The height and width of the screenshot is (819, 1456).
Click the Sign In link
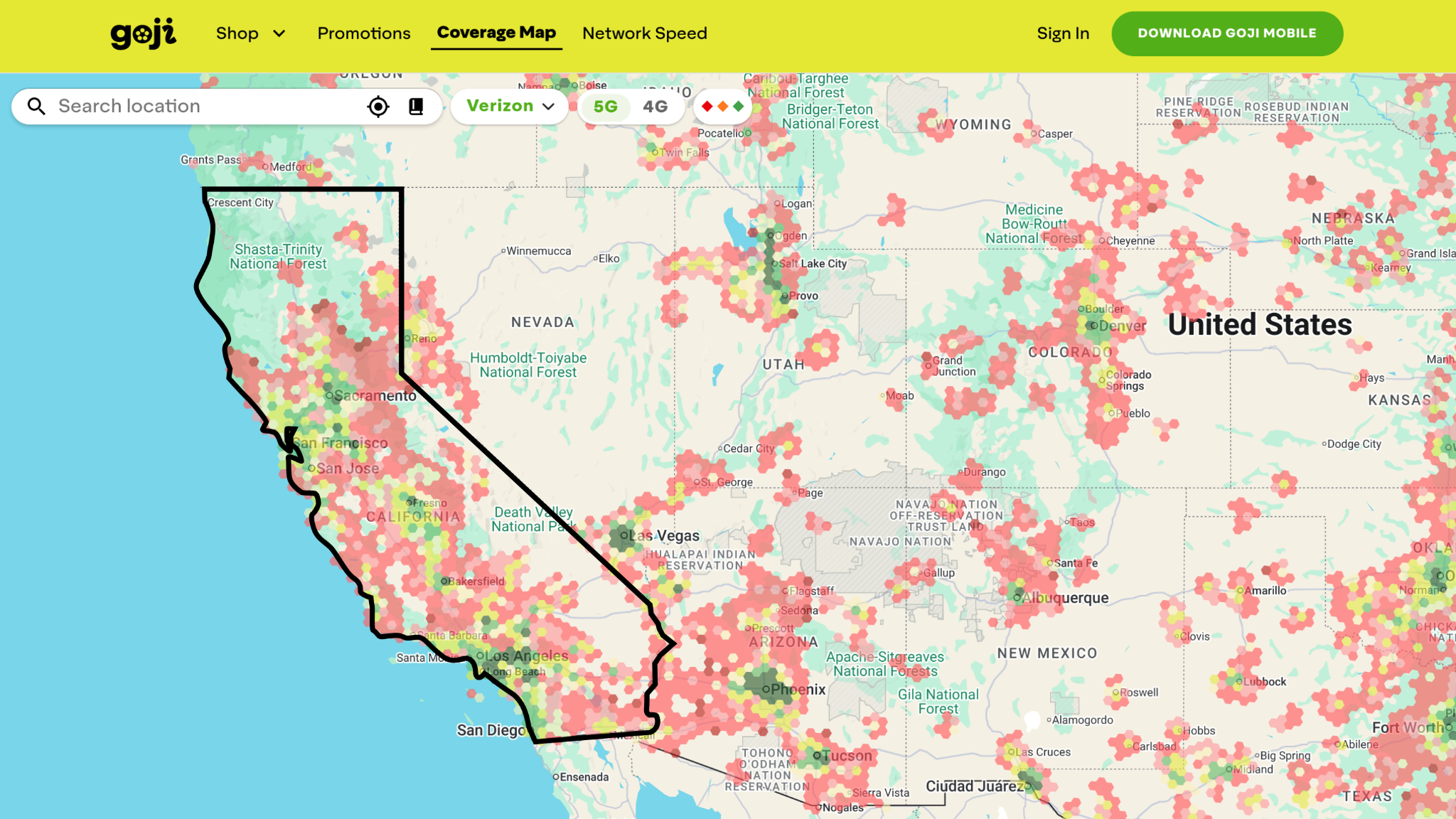(1063, 33)
